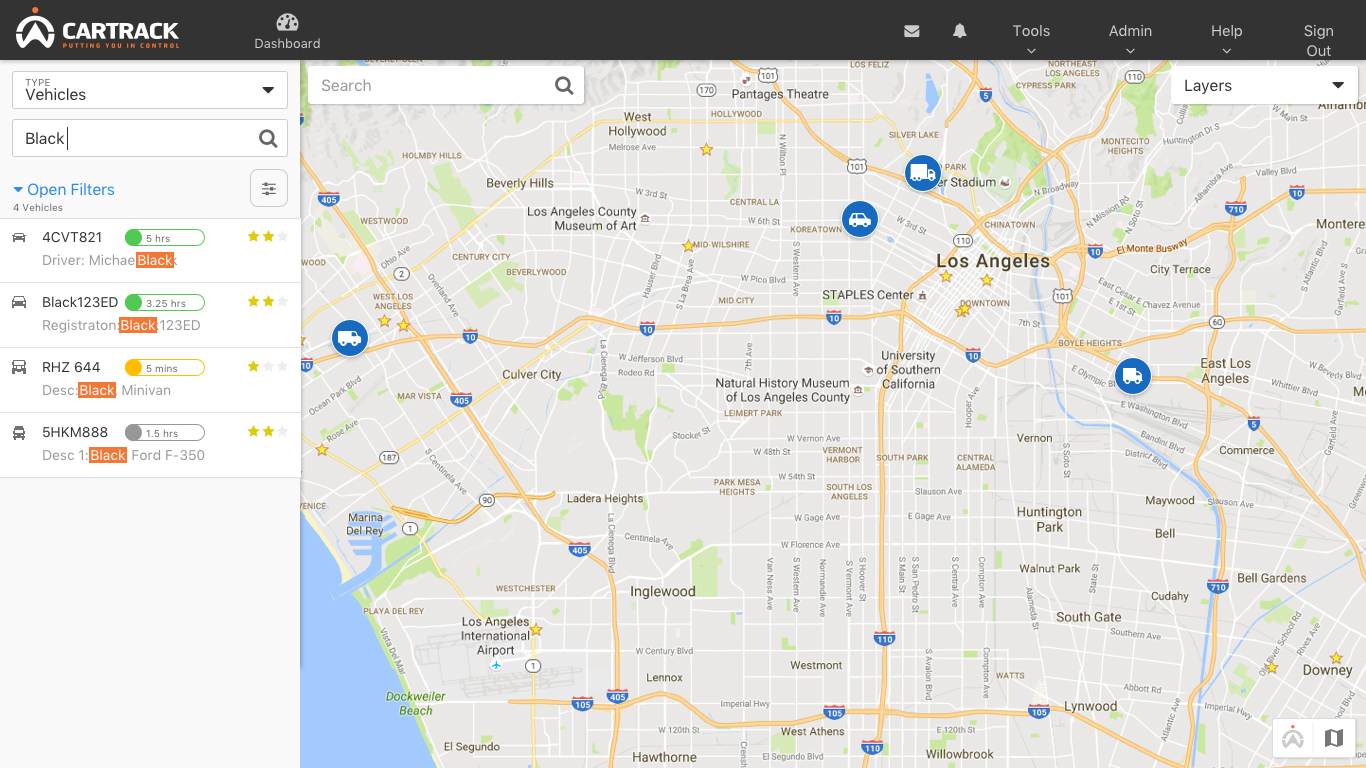This screenshot has width=1366, height=768.
Task: Click 5 hrs status pill for 4CVT821
Action: 164,238
